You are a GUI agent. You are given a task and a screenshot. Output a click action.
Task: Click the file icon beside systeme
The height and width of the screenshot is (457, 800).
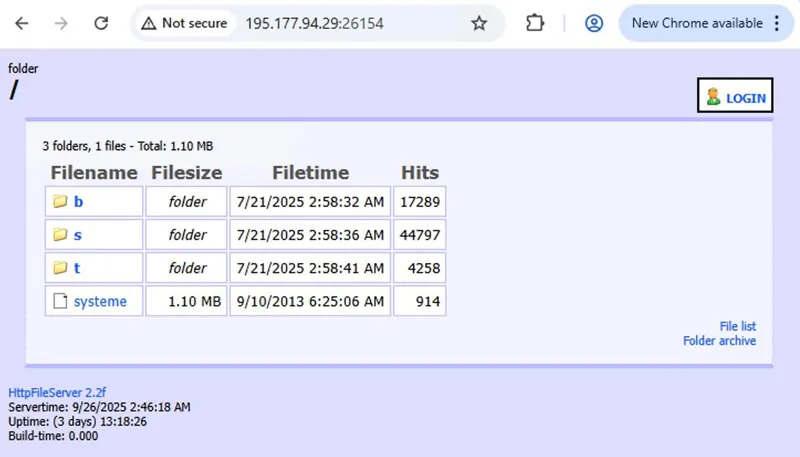coord(60,301)
